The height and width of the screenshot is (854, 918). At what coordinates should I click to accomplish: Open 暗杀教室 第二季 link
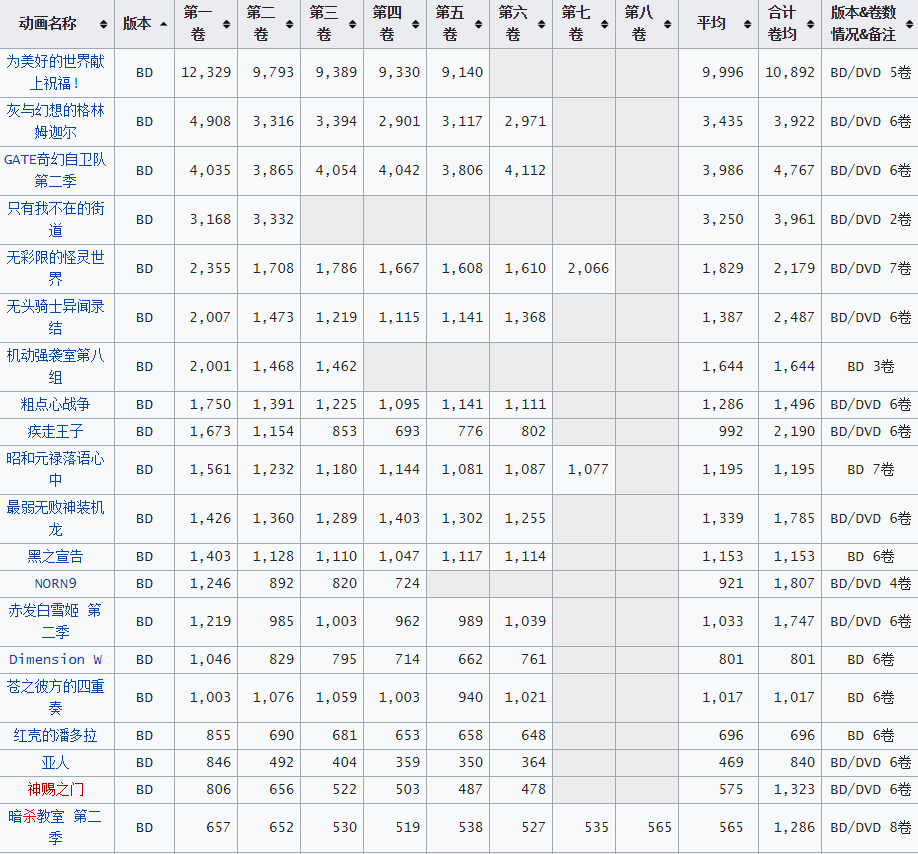coord(56,828)
